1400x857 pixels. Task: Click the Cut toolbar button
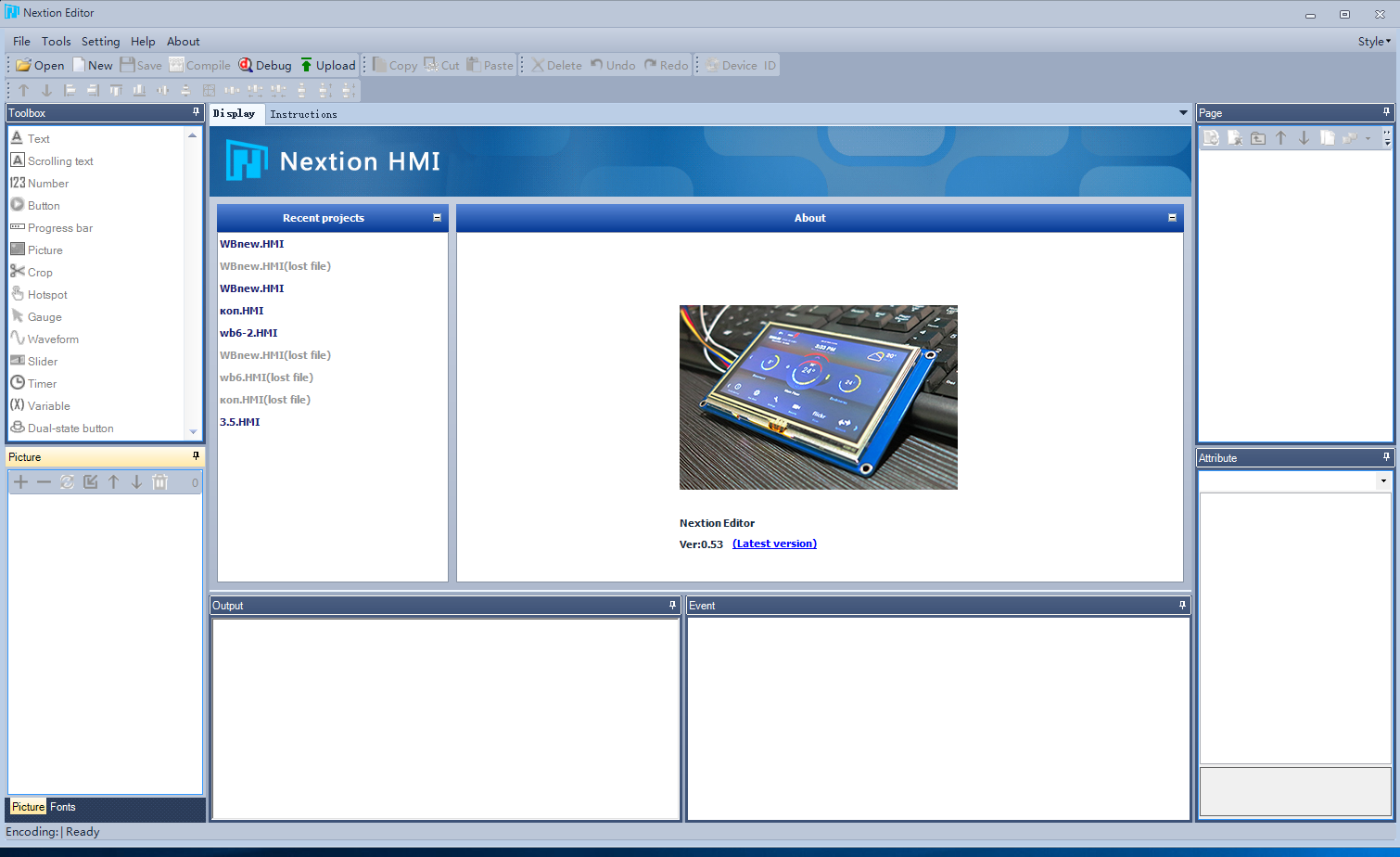pos(441,65)
